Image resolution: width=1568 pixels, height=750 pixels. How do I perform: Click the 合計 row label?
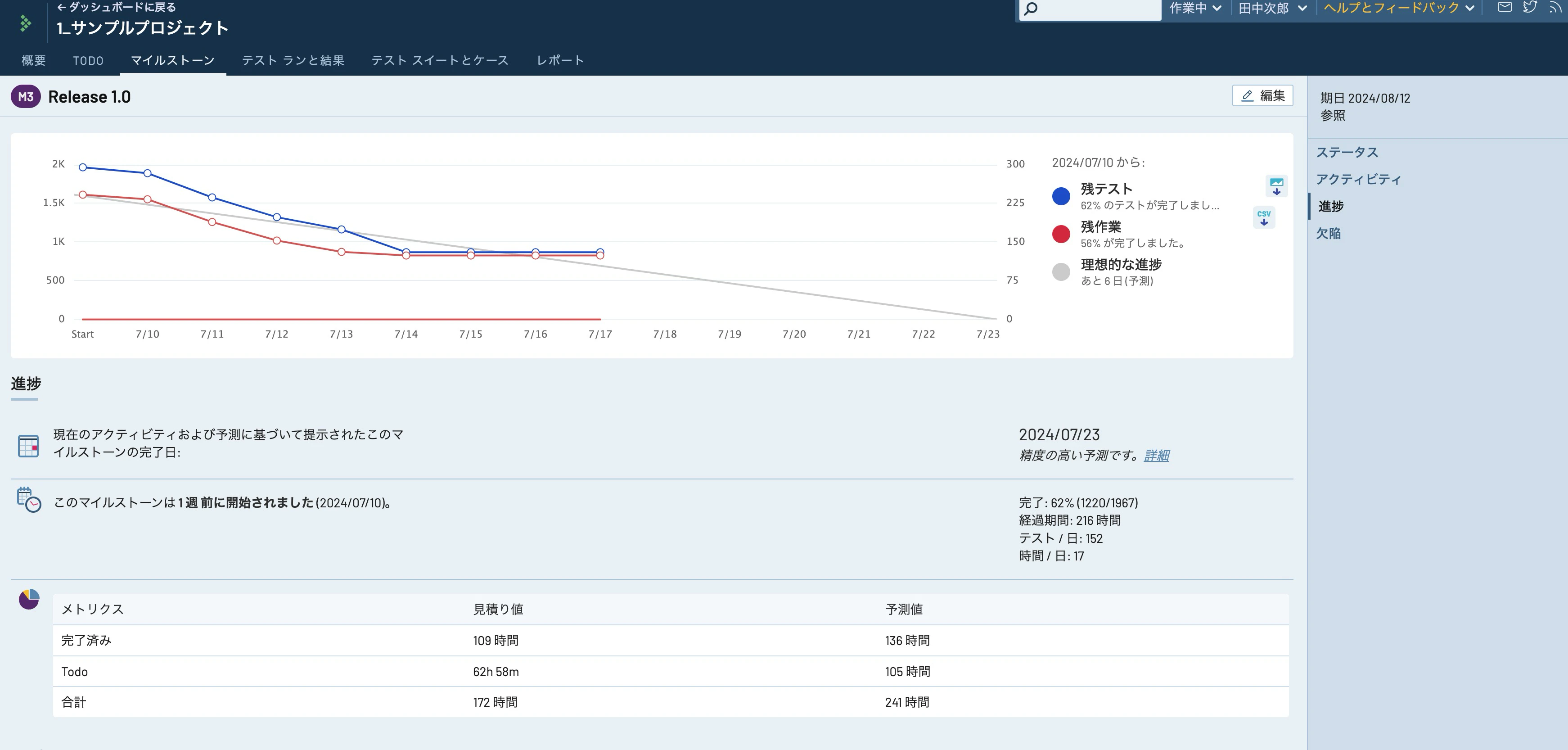74,702
